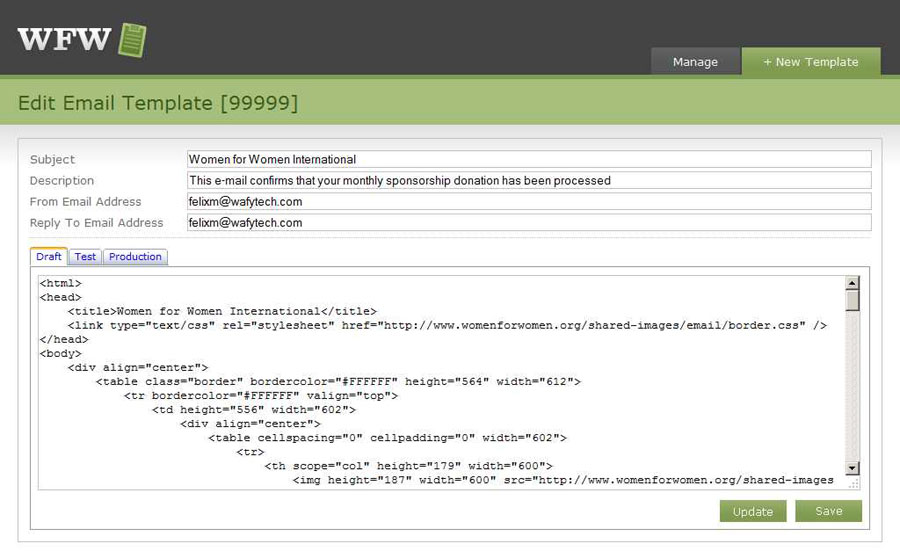
Task: Switch to the Production tab
Action: point(135,257)
